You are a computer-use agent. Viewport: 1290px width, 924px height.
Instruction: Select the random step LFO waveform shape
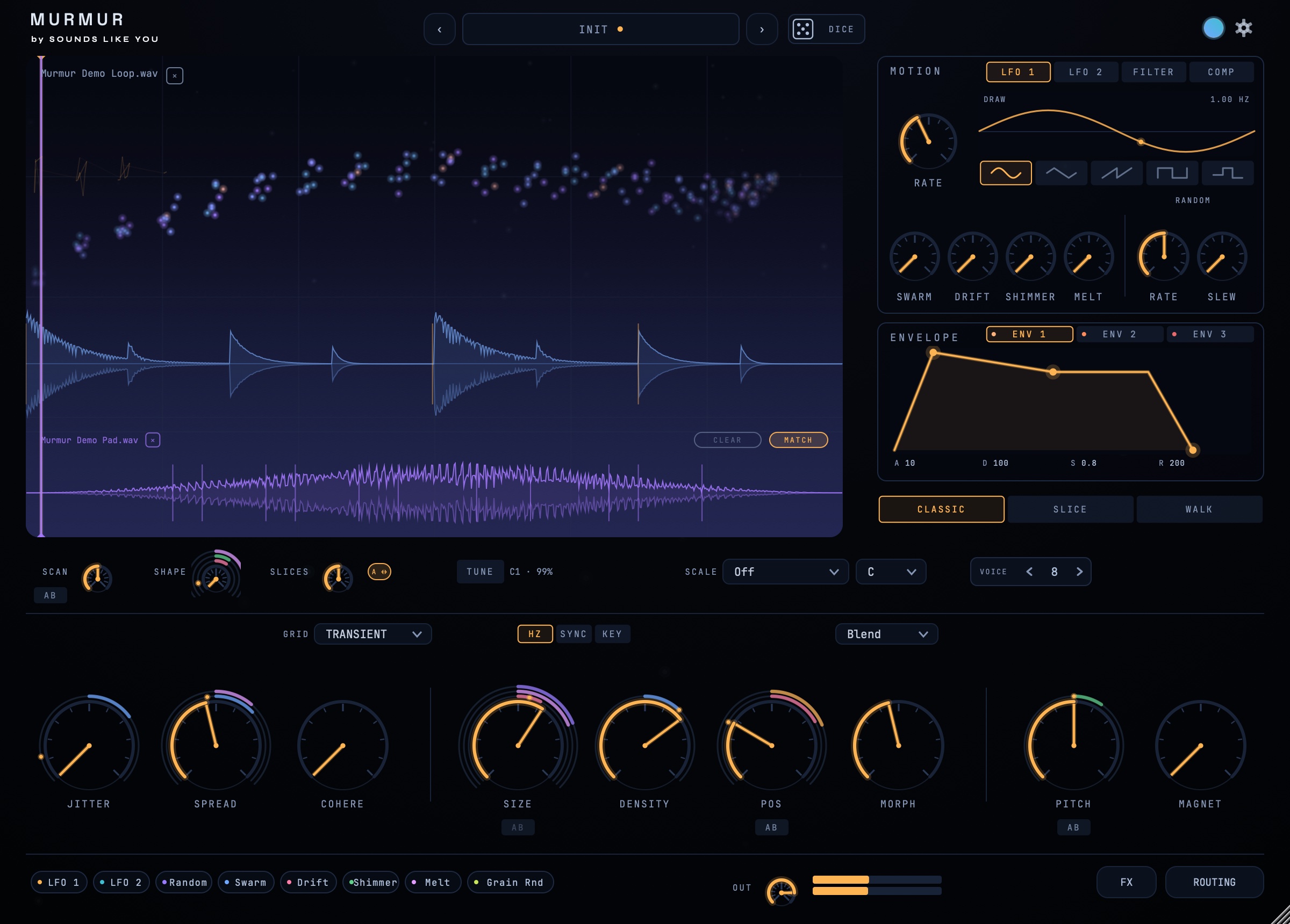pos(1228,173)
